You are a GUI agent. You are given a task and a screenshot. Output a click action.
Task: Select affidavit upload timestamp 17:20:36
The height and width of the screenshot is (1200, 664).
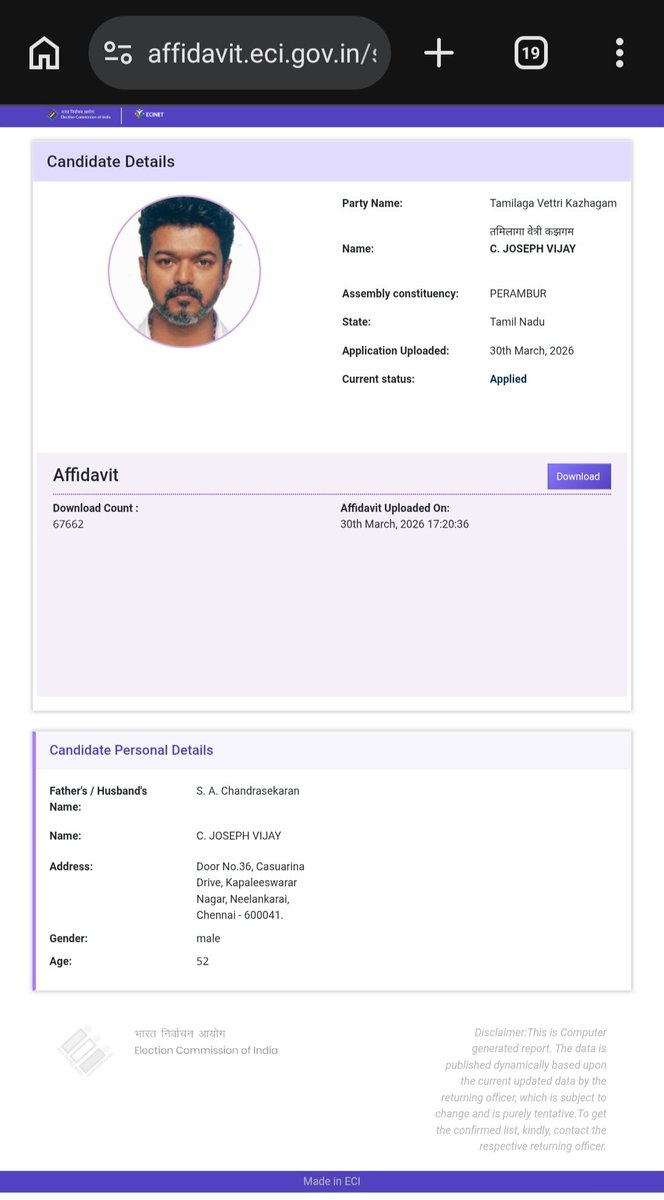point(405,524)
